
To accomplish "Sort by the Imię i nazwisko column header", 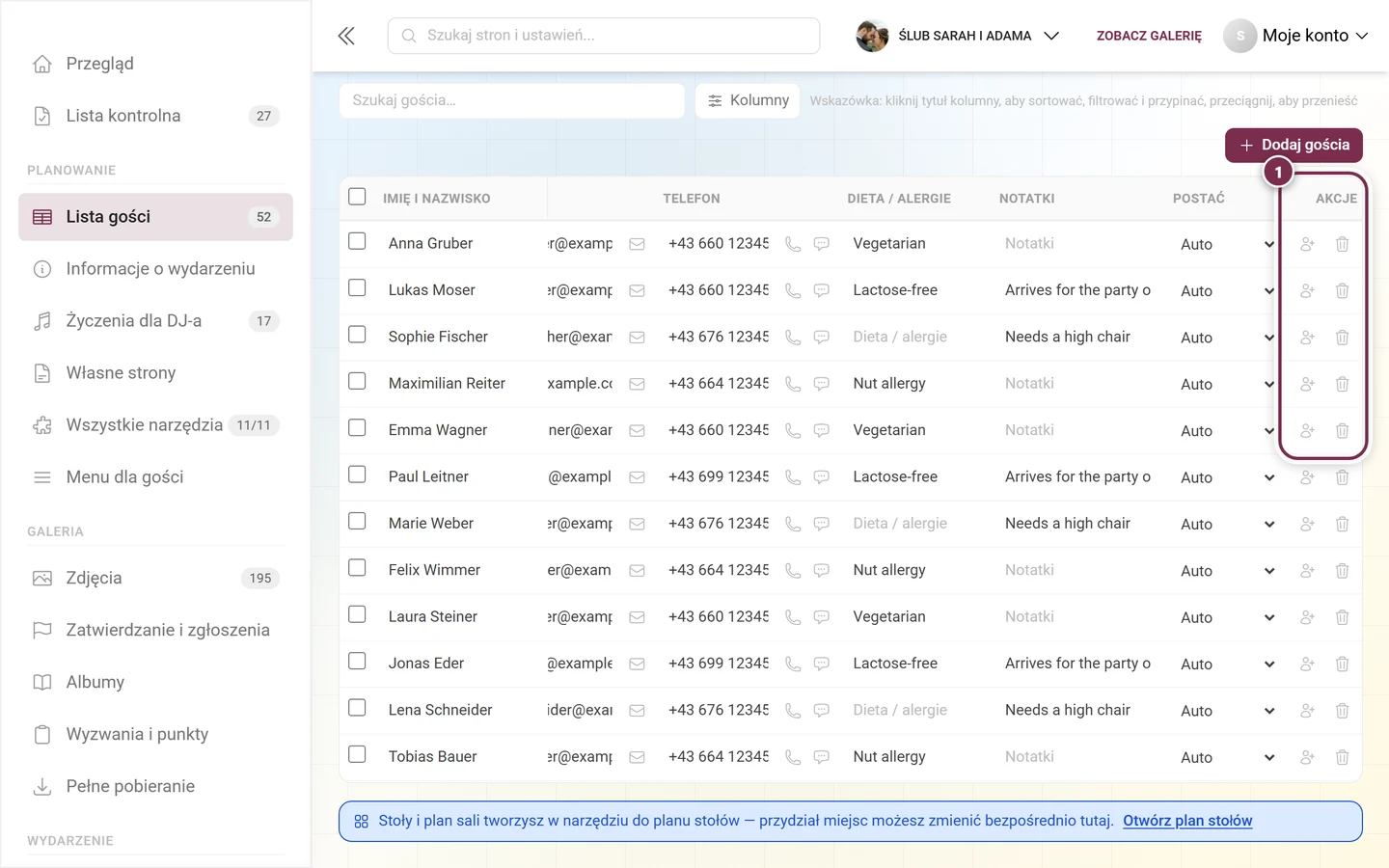I will [x=437, y=199].
